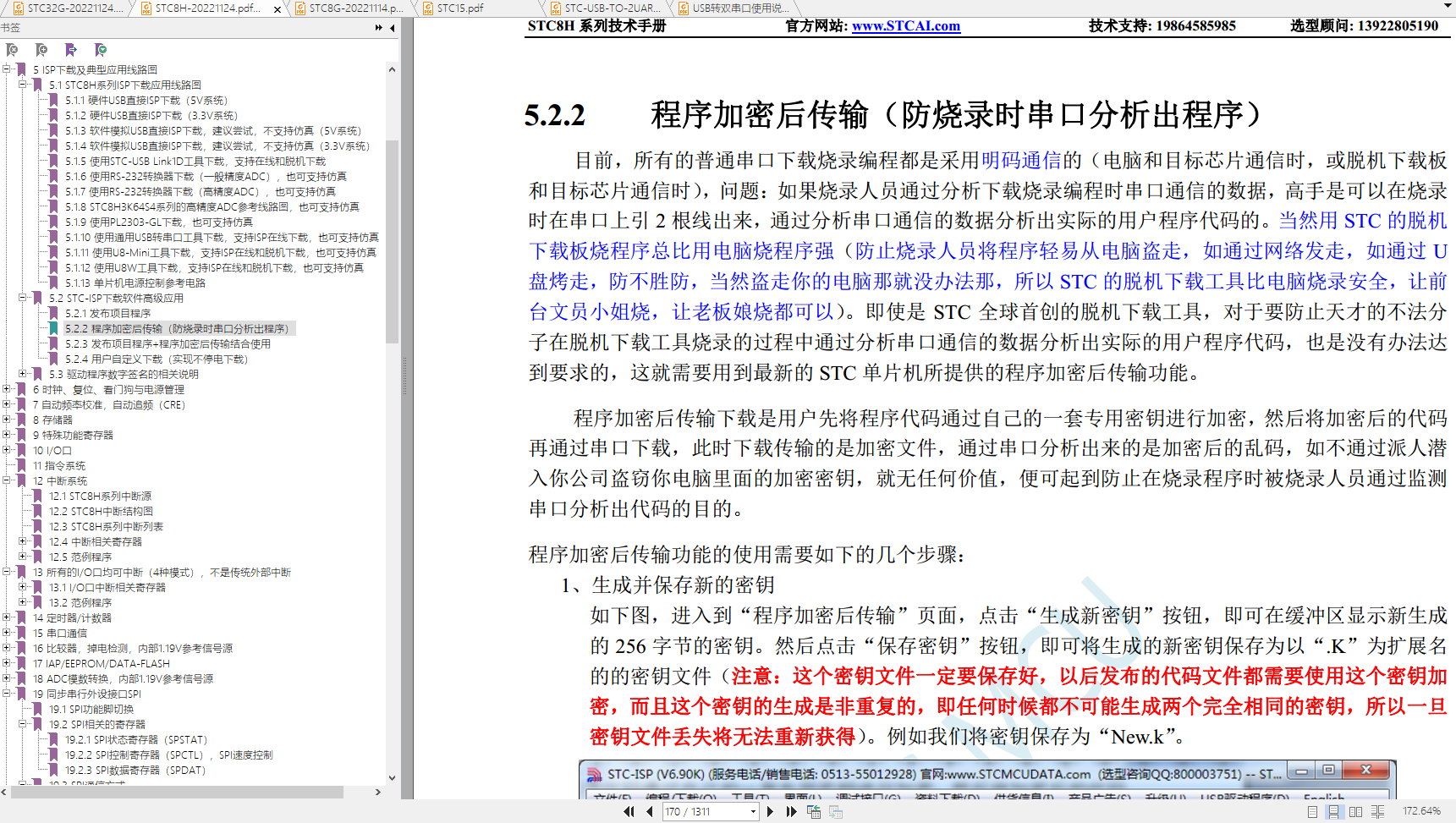Click the bookmarks panel horizontal scrollbar thumb
The height and width of the screenshot is (823, 1456).
177,793
